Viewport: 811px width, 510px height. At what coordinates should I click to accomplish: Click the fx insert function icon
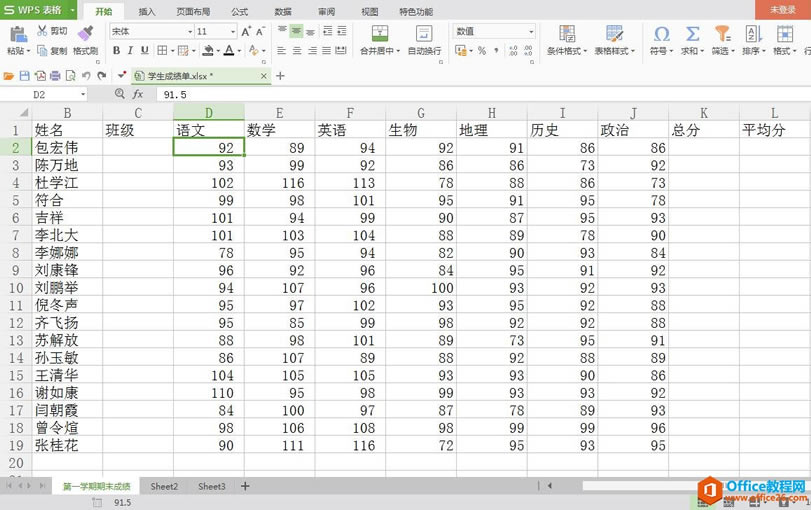(x=138, y=94)
